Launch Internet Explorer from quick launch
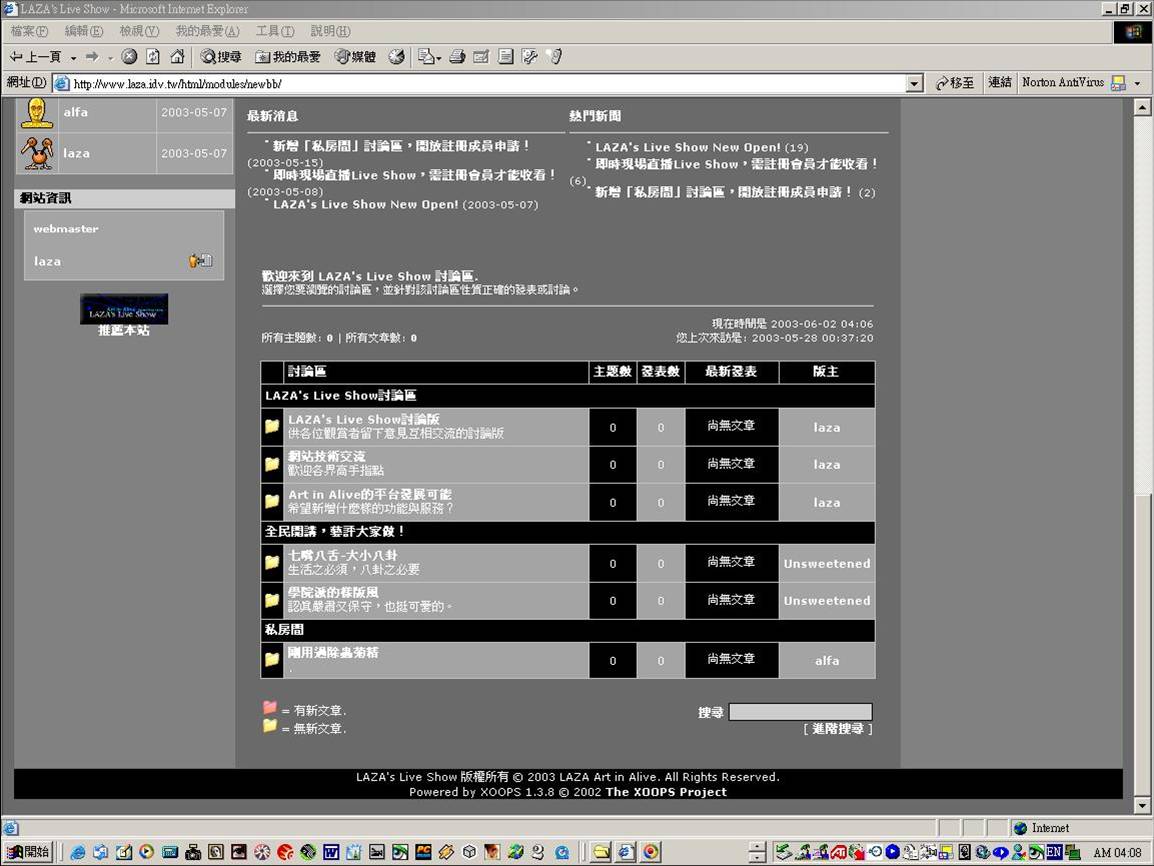 pos(77,852)
